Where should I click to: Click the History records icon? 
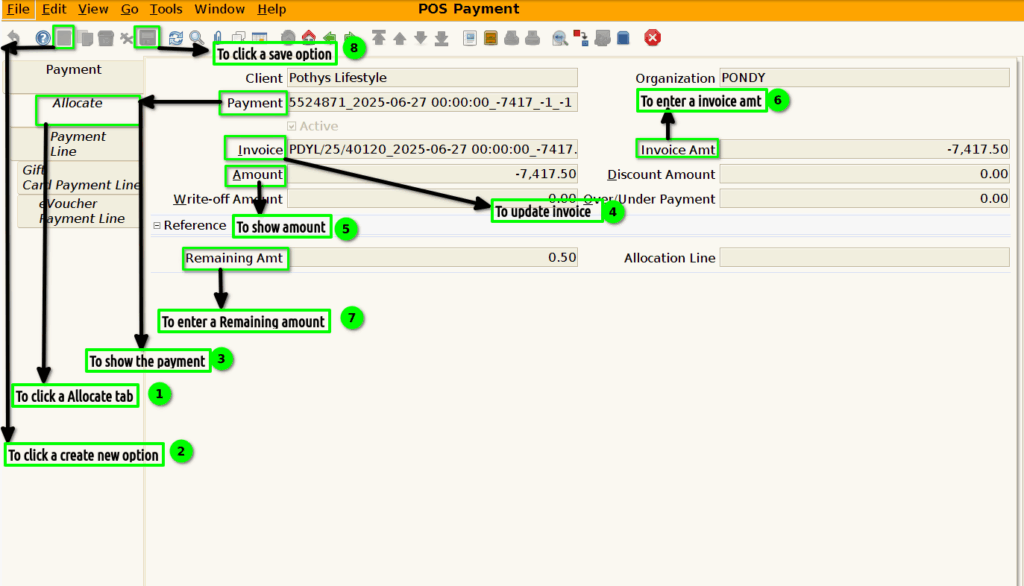tap(259, 38)
